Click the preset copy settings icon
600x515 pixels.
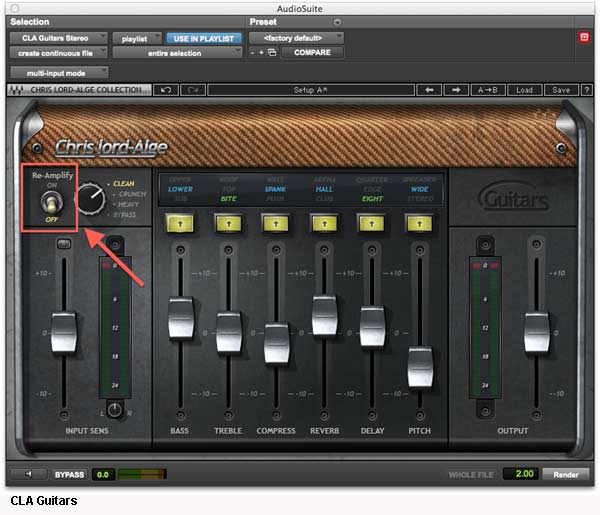click(x=272, y=52)
